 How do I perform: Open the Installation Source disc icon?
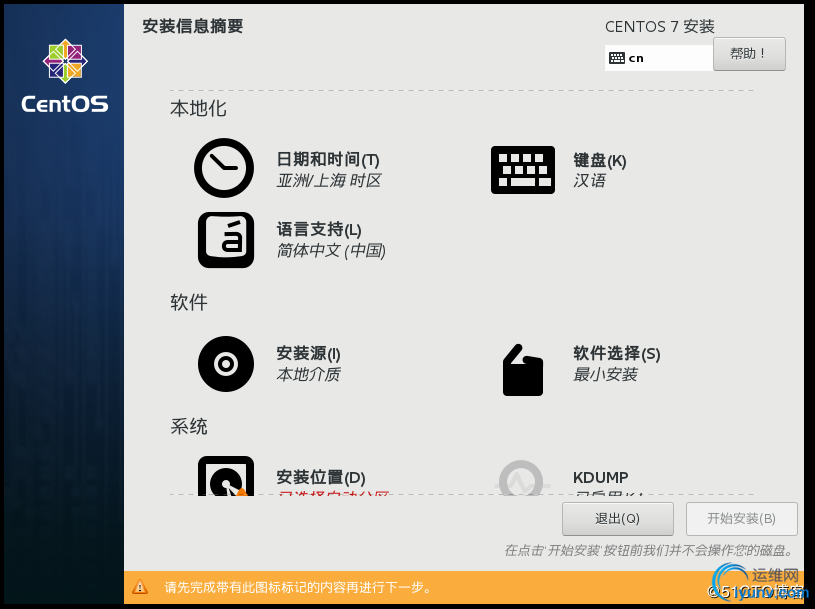click(x=226, y=364)
